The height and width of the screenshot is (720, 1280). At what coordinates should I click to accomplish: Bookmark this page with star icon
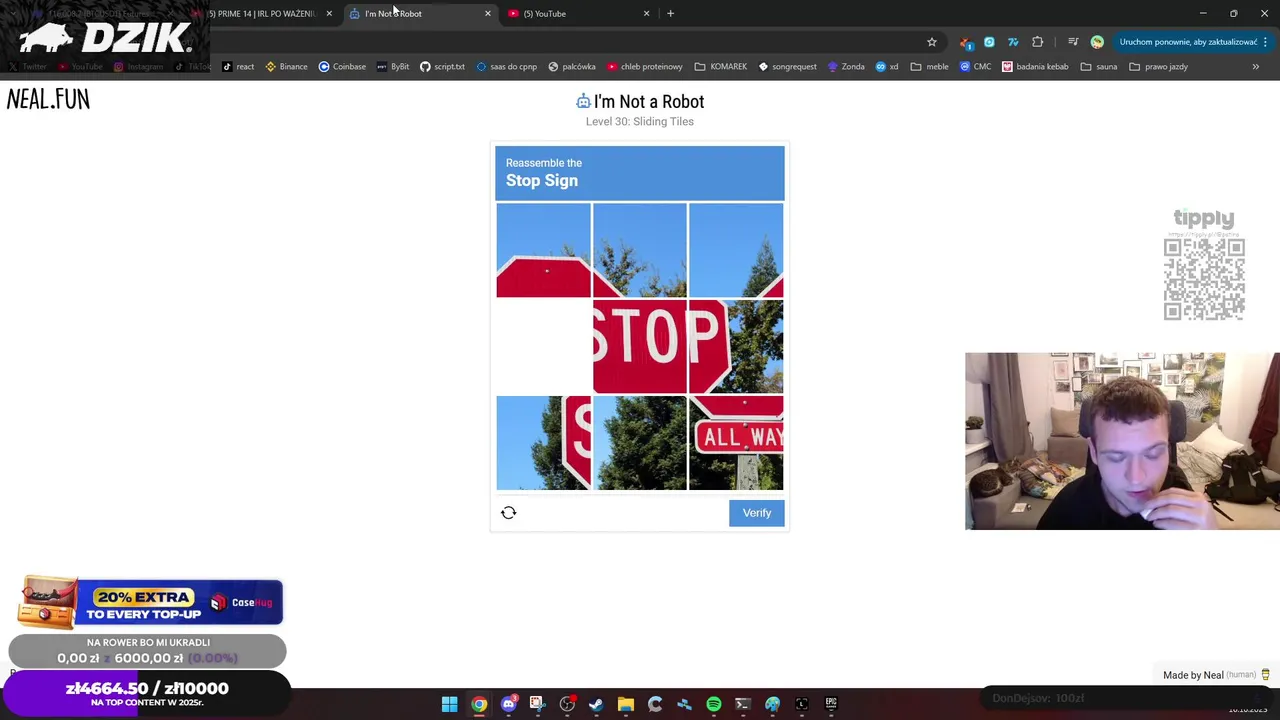[x=932, y=42]
